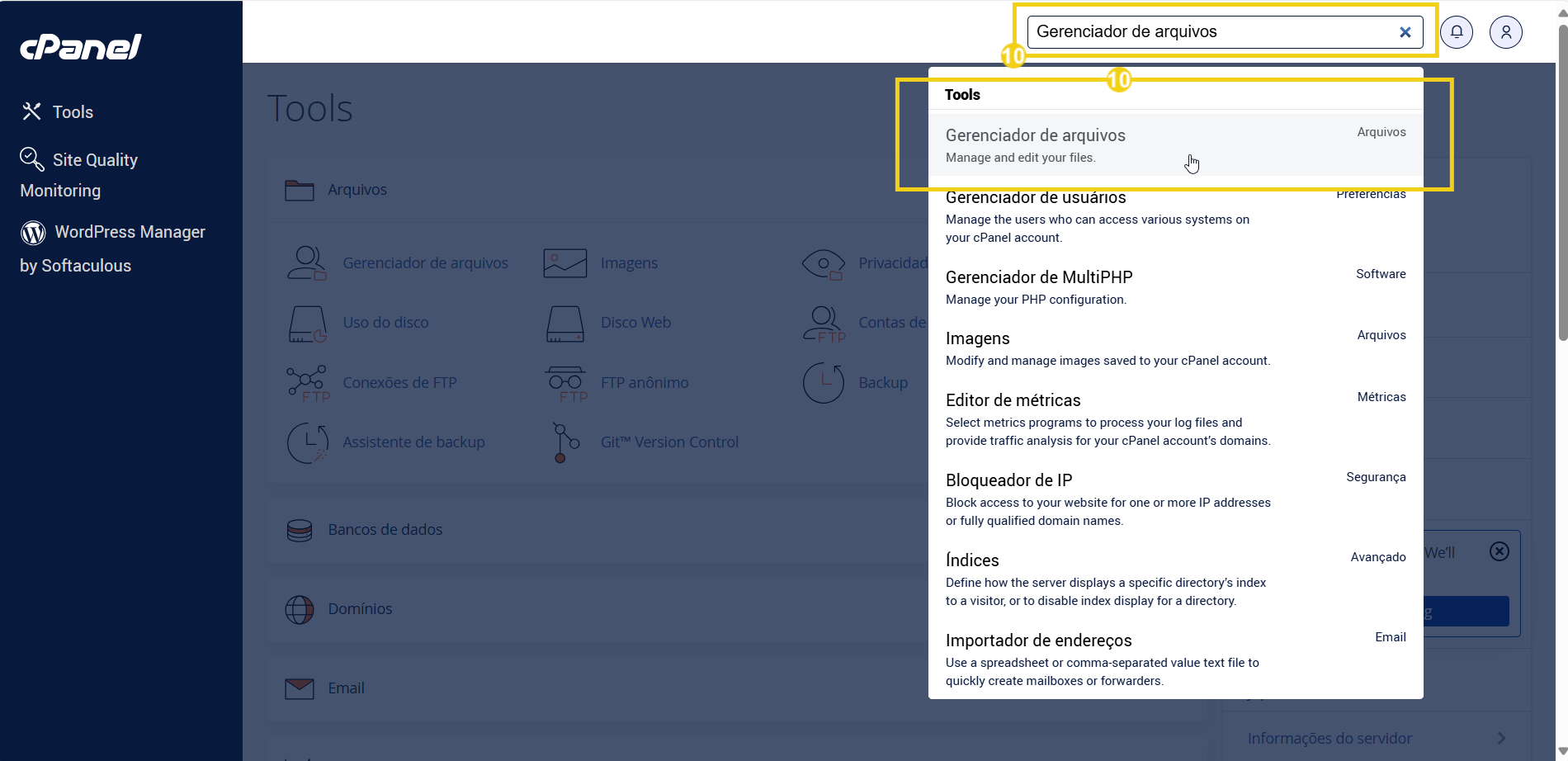This screenshot has height=761, width=1568.
Task: Click the Bancos de dados database icon
Action: tap(300, 530)
